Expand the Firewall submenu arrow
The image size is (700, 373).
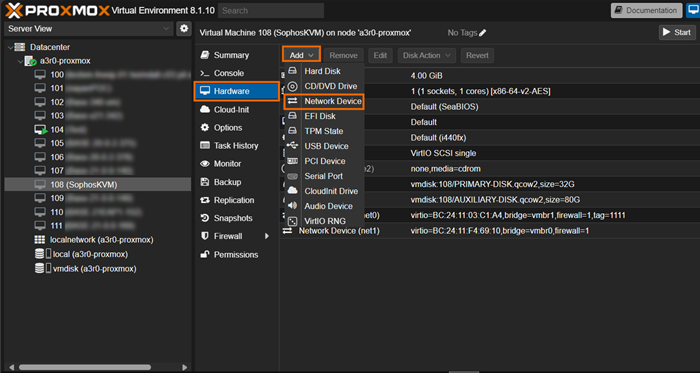point(267,236)
